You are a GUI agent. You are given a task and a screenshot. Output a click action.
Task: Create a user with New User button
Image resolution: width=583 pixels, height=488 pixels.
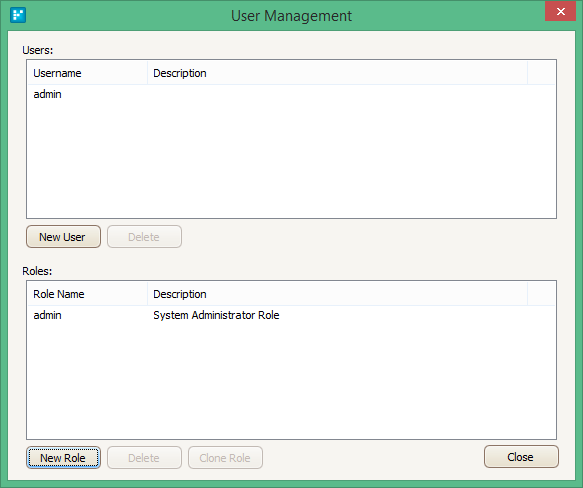coord(63,237)
